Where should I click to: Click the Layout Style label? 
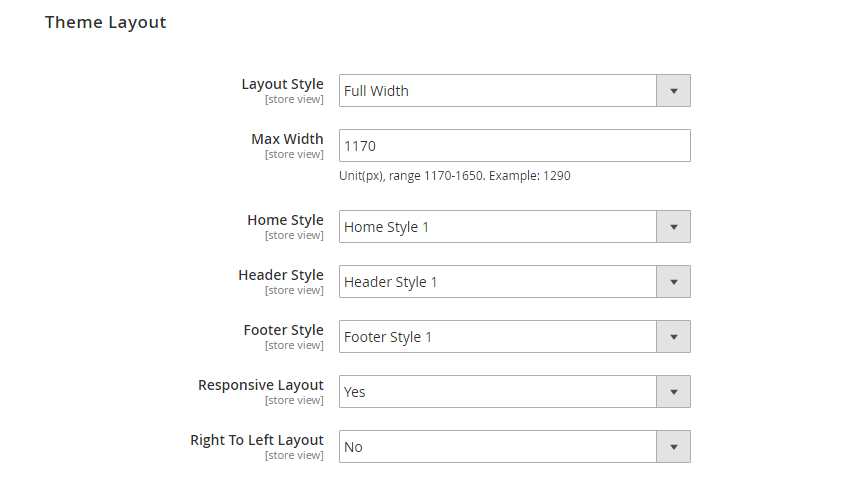click(x=282, y=84)
